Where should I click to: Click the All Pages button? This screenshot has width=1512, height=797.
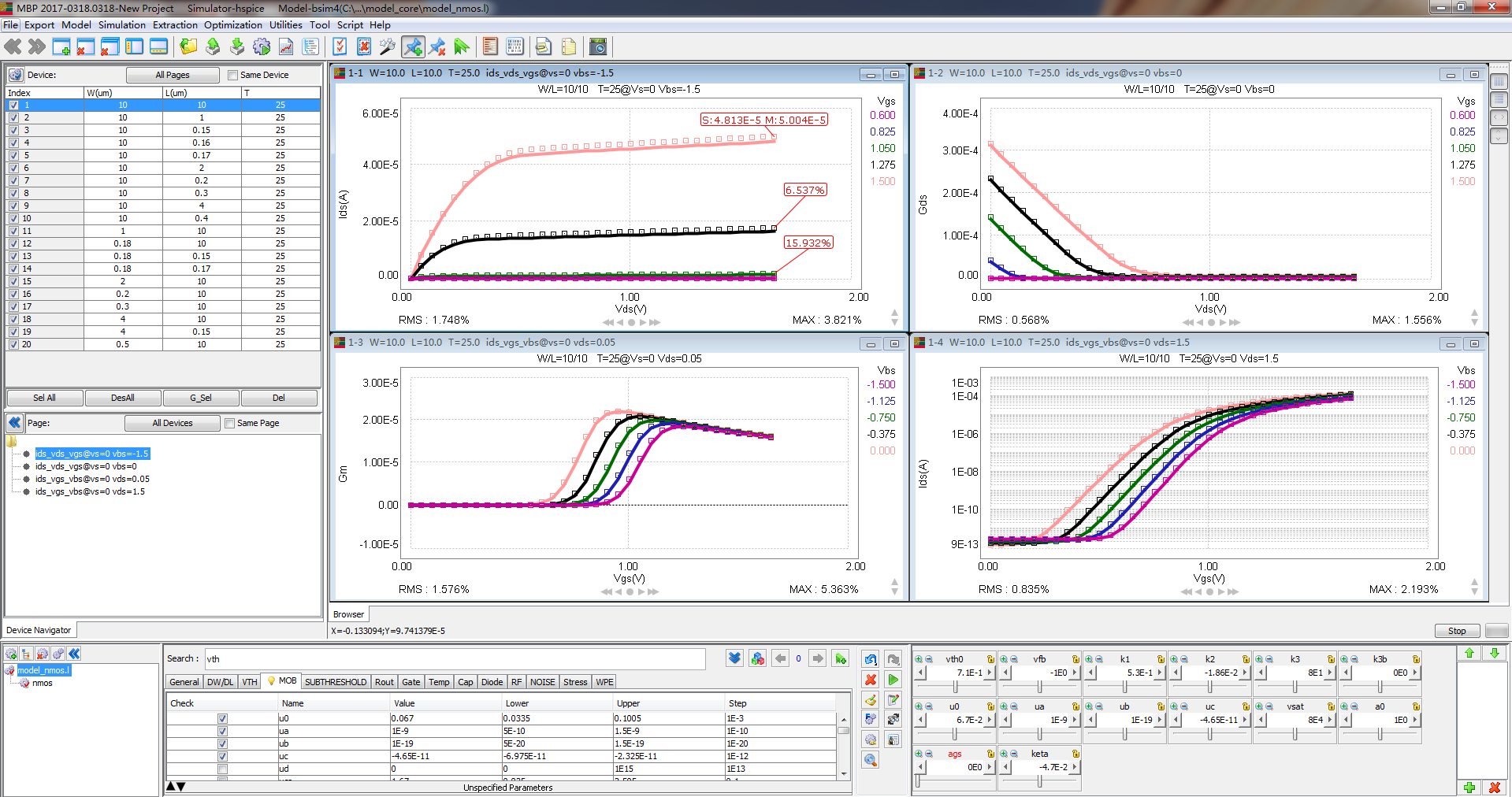click(x=173, y=76)
